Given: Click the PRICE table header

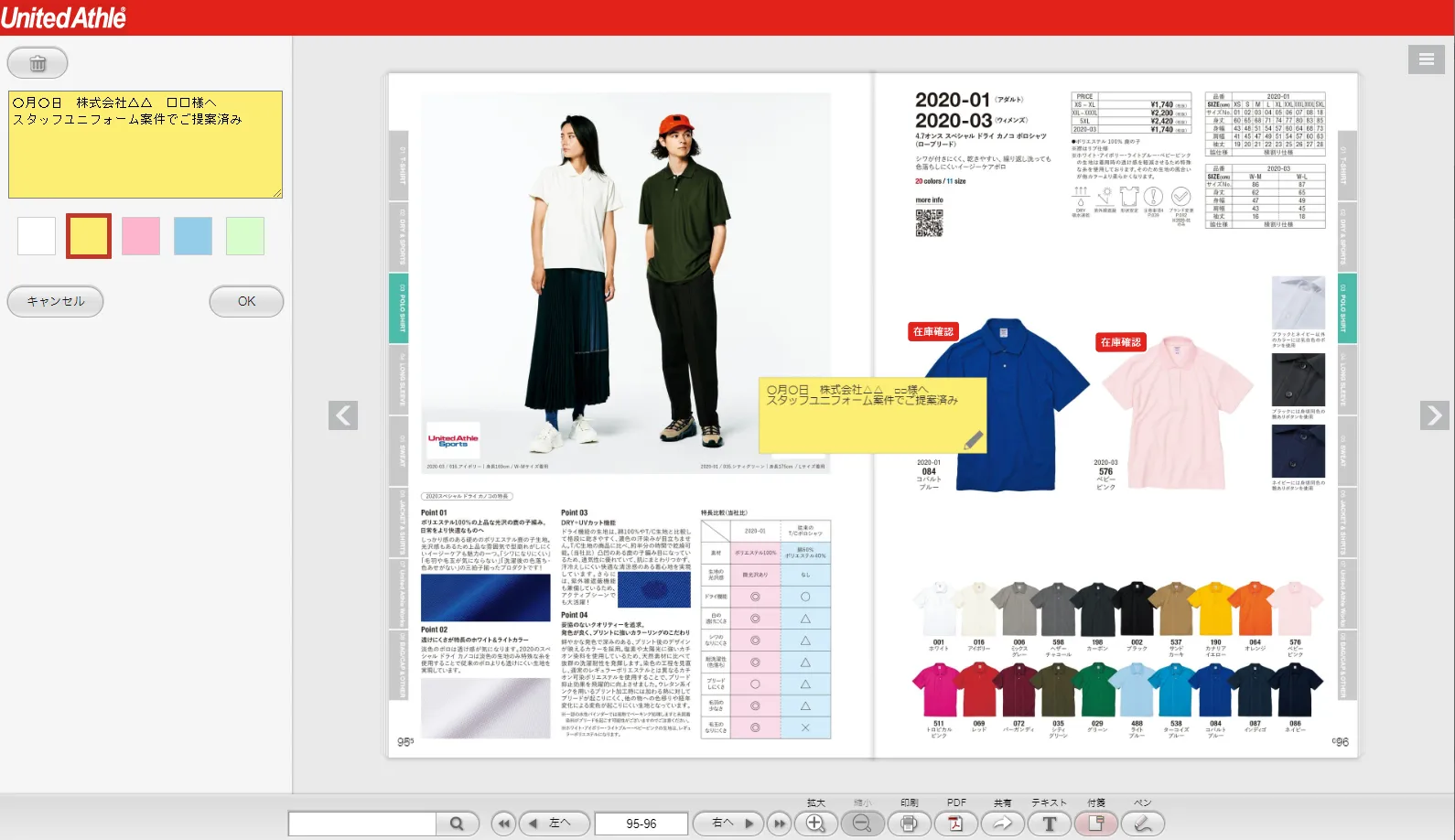Looking at the screenshot, I should pos(1084,96).
